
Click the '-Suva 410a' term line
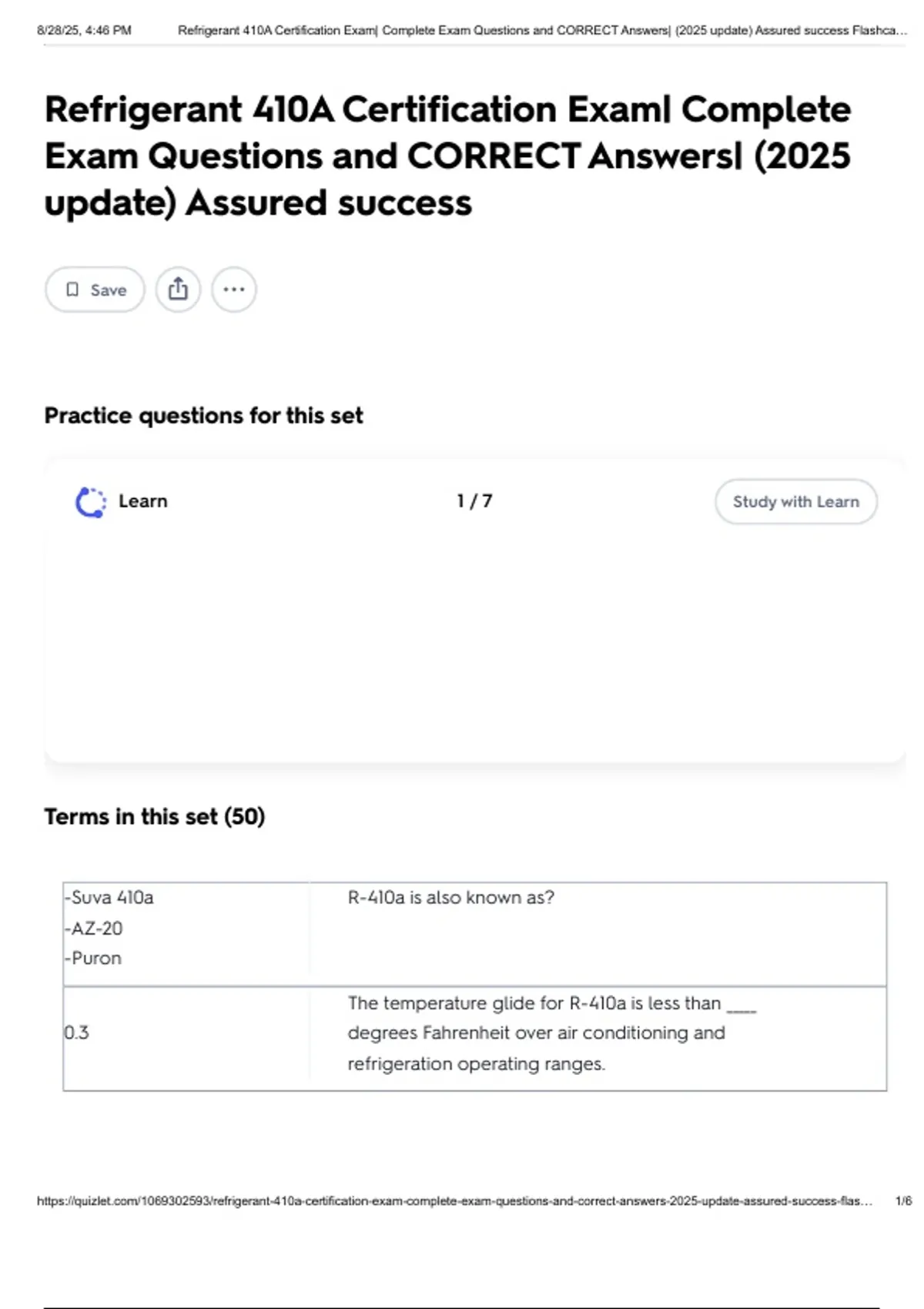pyautogui.click(x=109, y=897)
